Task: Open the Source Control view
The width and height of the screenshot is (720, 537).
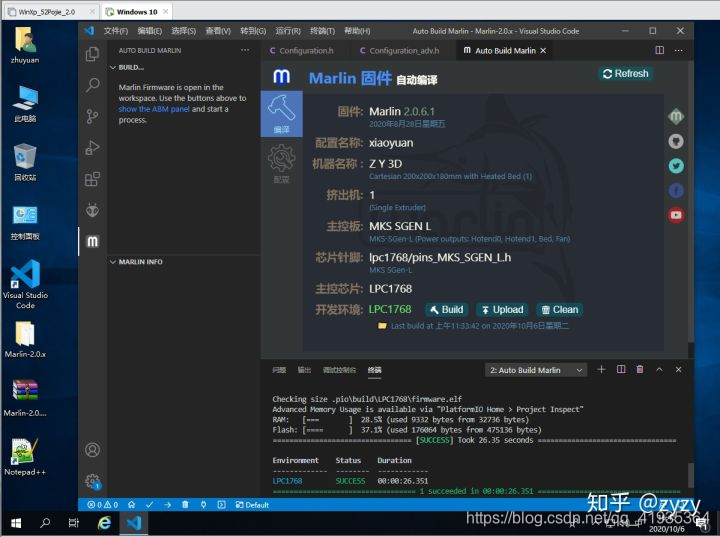Action: point(92,116)
